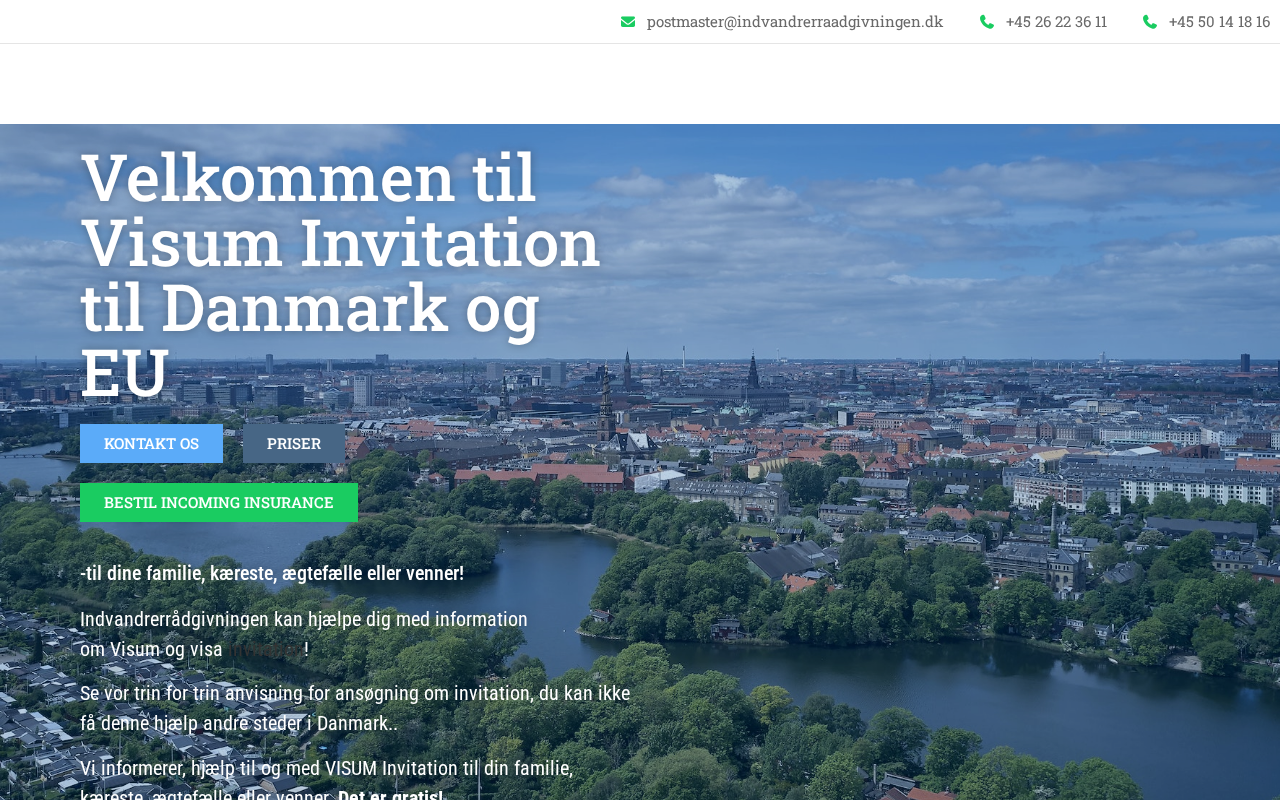Click the green envelope icon beside the email
Viewport: 1280px width, 800px height.
(628, 22)
